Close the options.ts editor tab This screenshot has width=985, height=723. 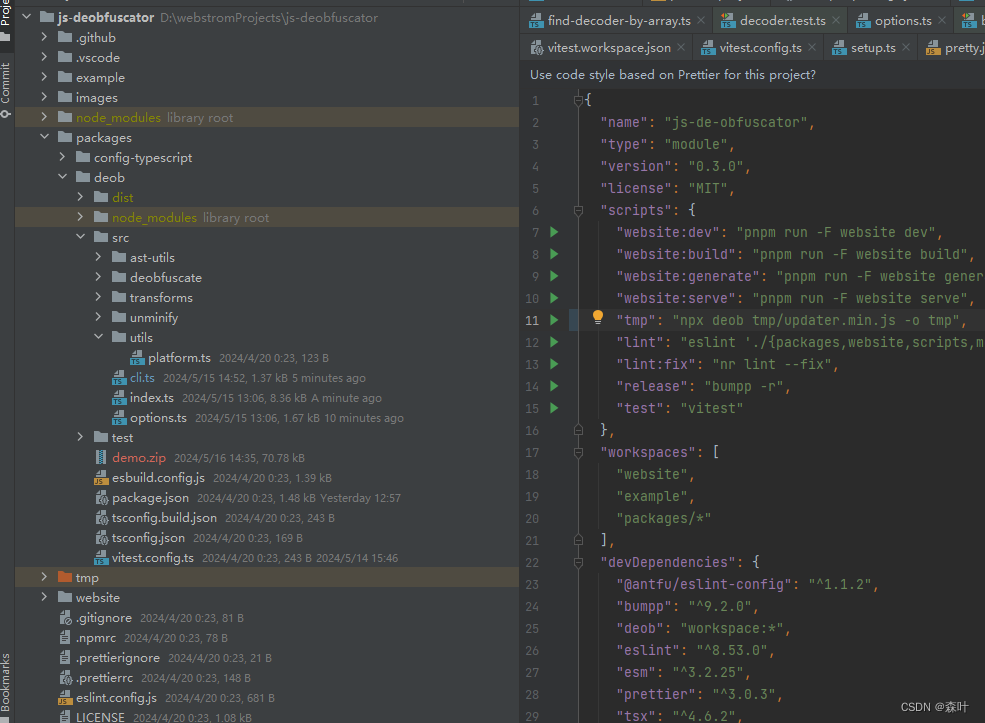tap(942, 21)
